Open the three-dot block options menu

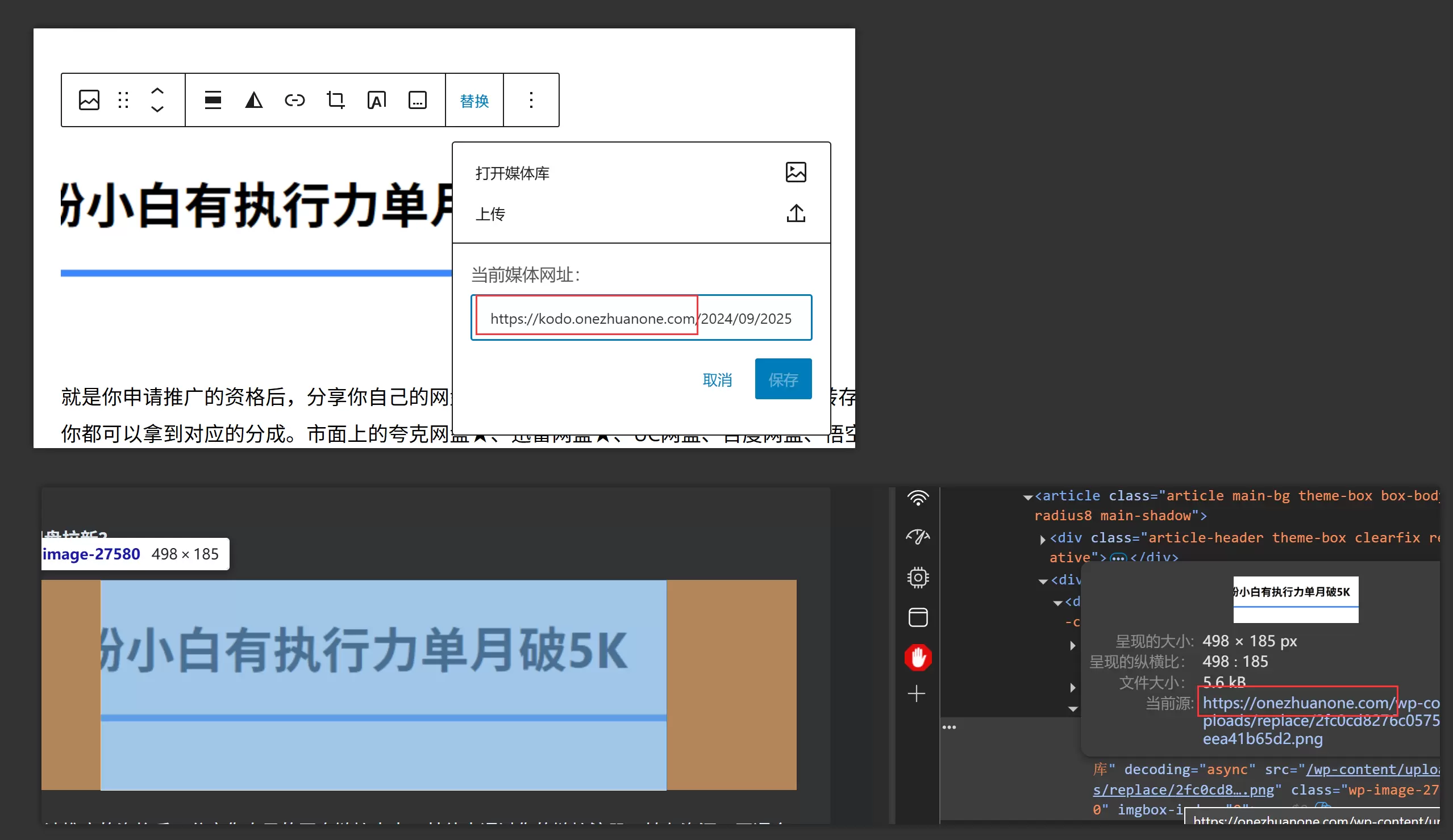click(x=531, y=101)
